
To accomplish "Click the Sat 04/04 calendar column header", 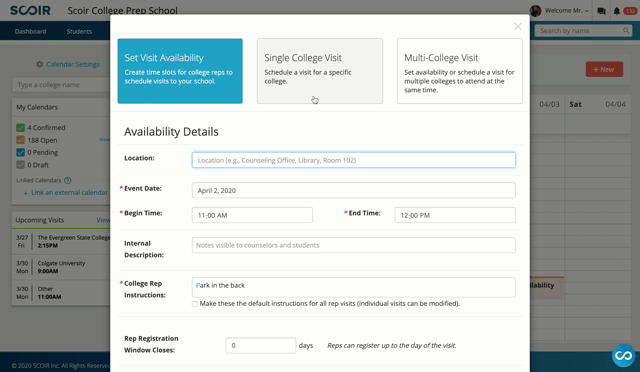I will coord(598,105).
